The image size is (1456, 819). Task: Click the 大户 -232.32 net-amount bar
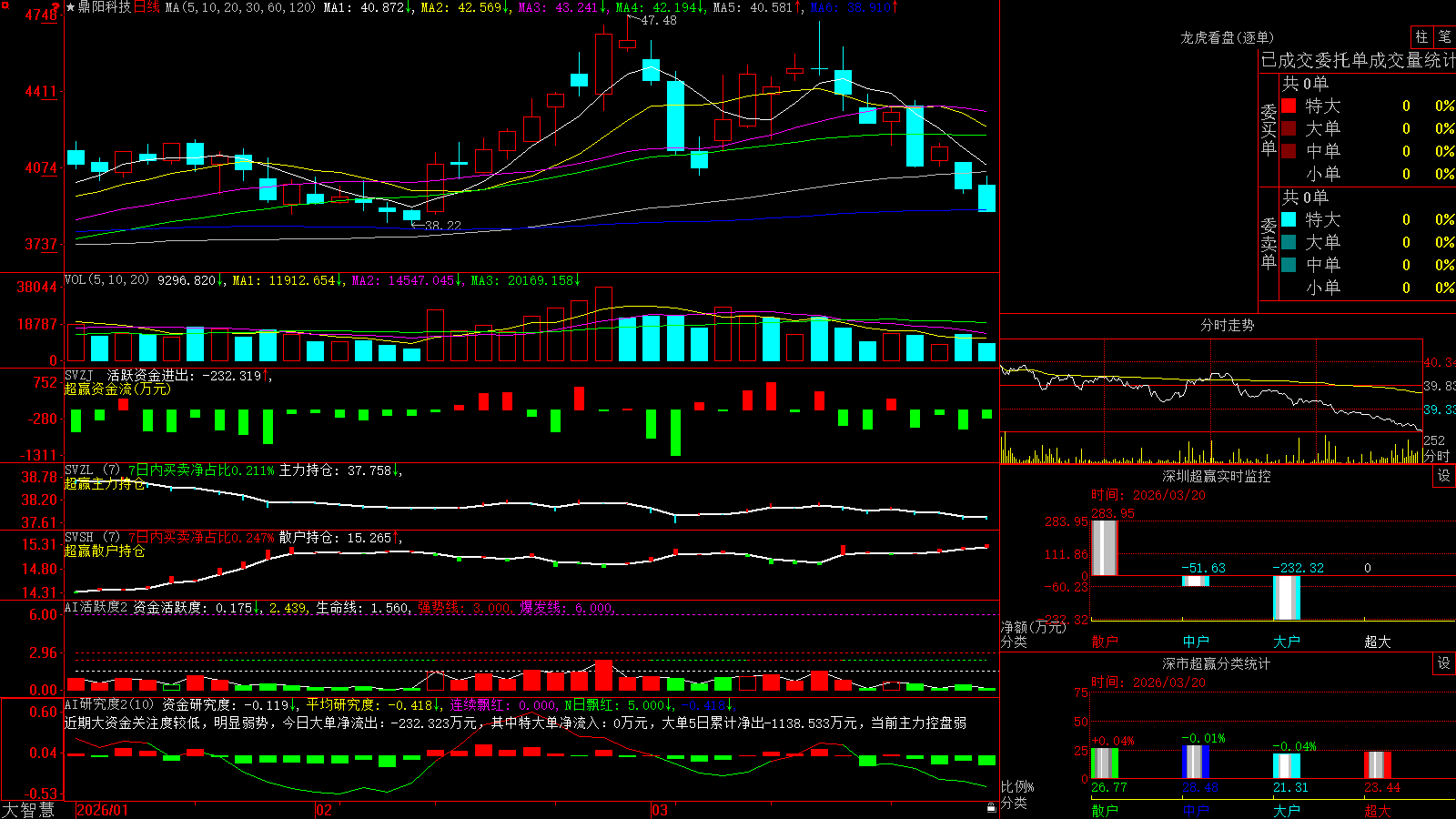pyautogui.click(x=1287, y=598)
